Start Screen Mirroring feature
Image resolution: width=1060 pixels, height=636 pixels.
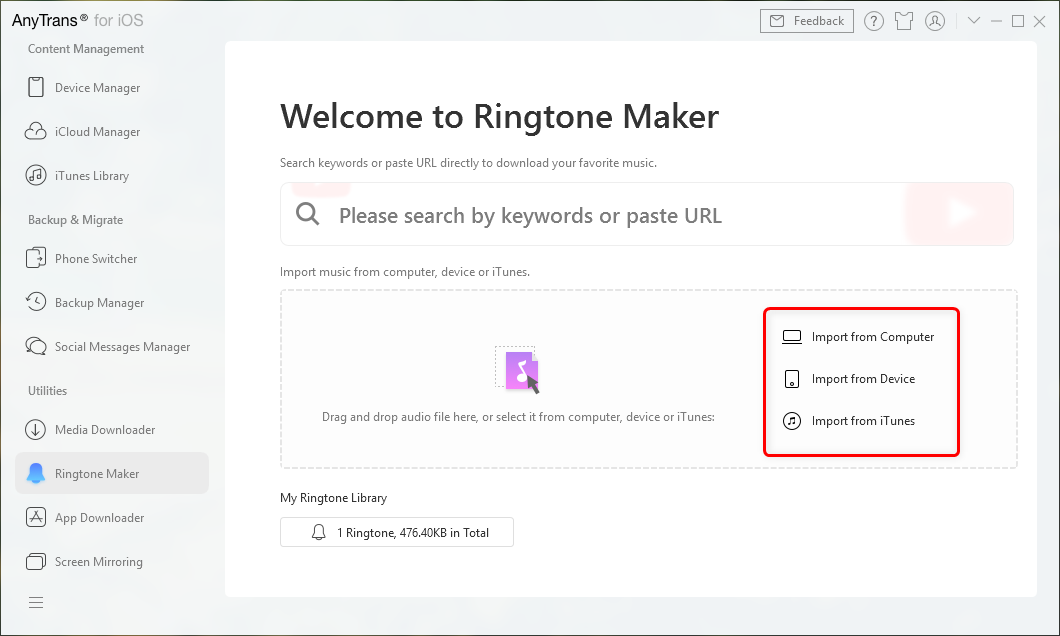[x=98, y=562]
